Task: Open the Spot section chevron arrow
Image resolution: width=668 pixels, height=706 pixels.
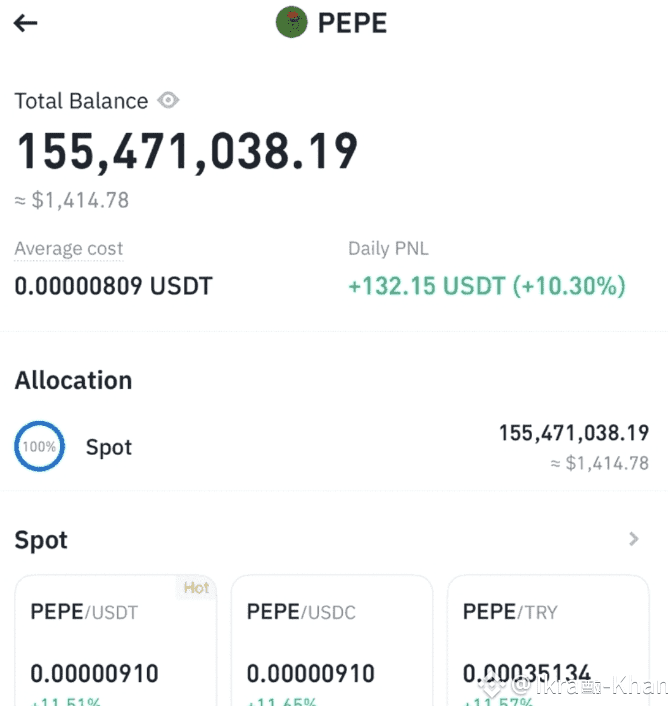Action: coord(634,539)
